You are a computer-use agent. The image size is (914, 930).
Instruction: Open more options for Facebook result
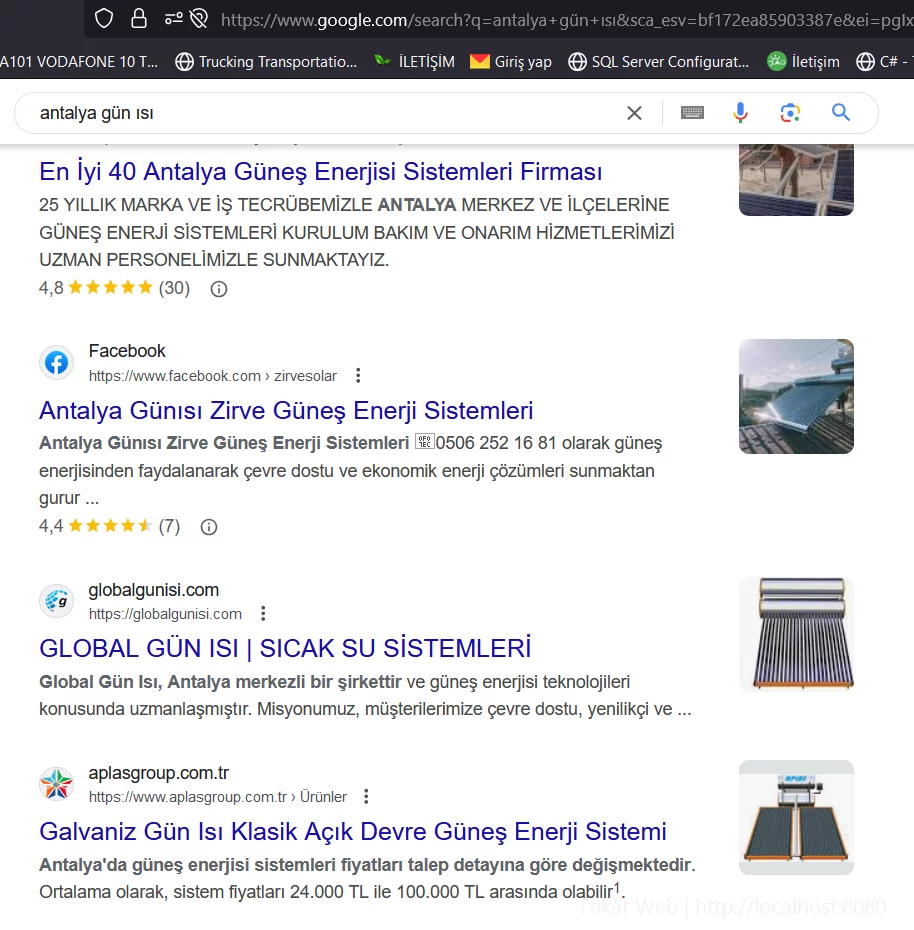tap(358, 376)
